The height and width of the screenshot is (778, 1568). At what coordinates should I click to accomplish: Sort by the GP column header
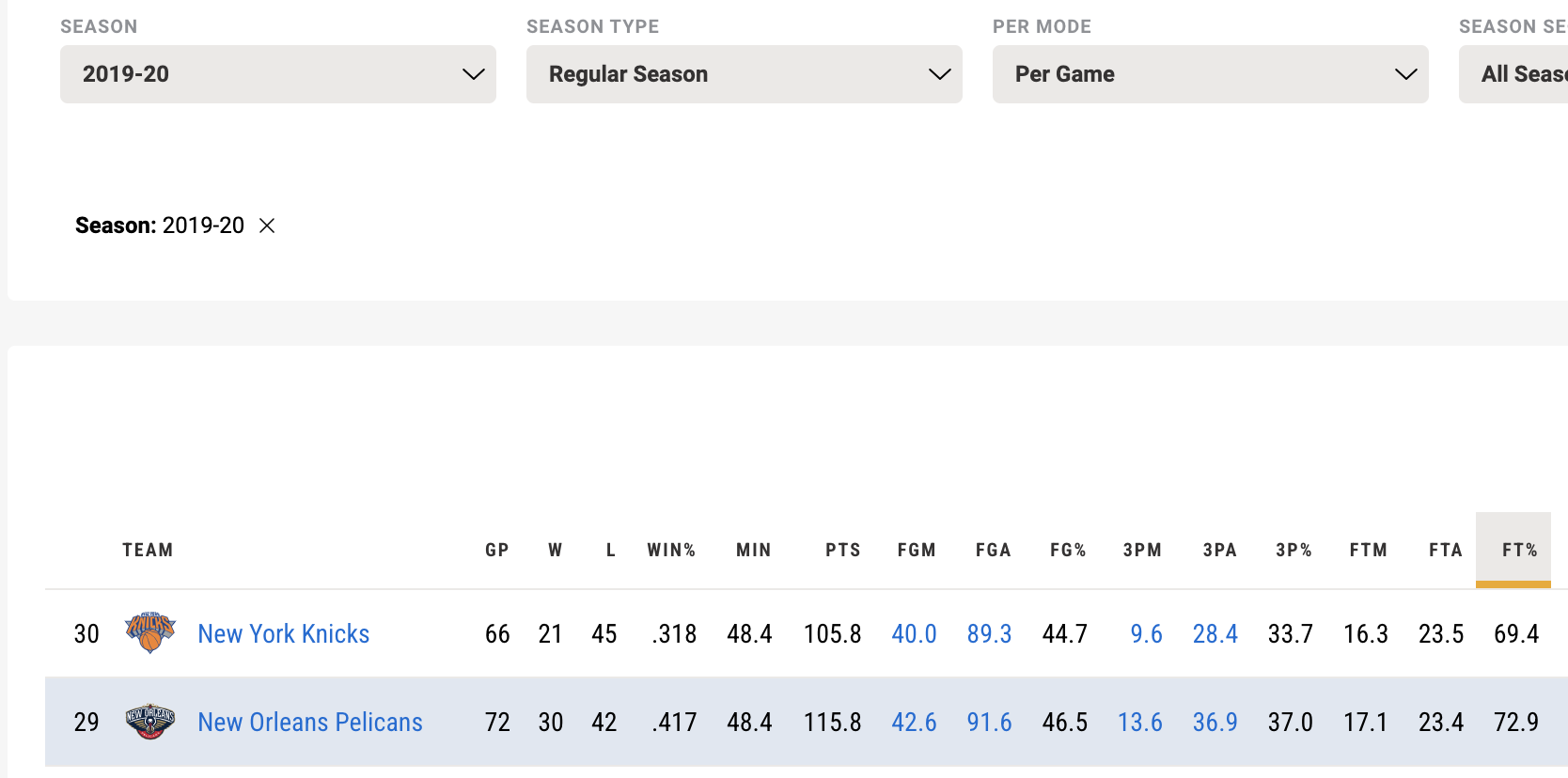tap(496, 551)
